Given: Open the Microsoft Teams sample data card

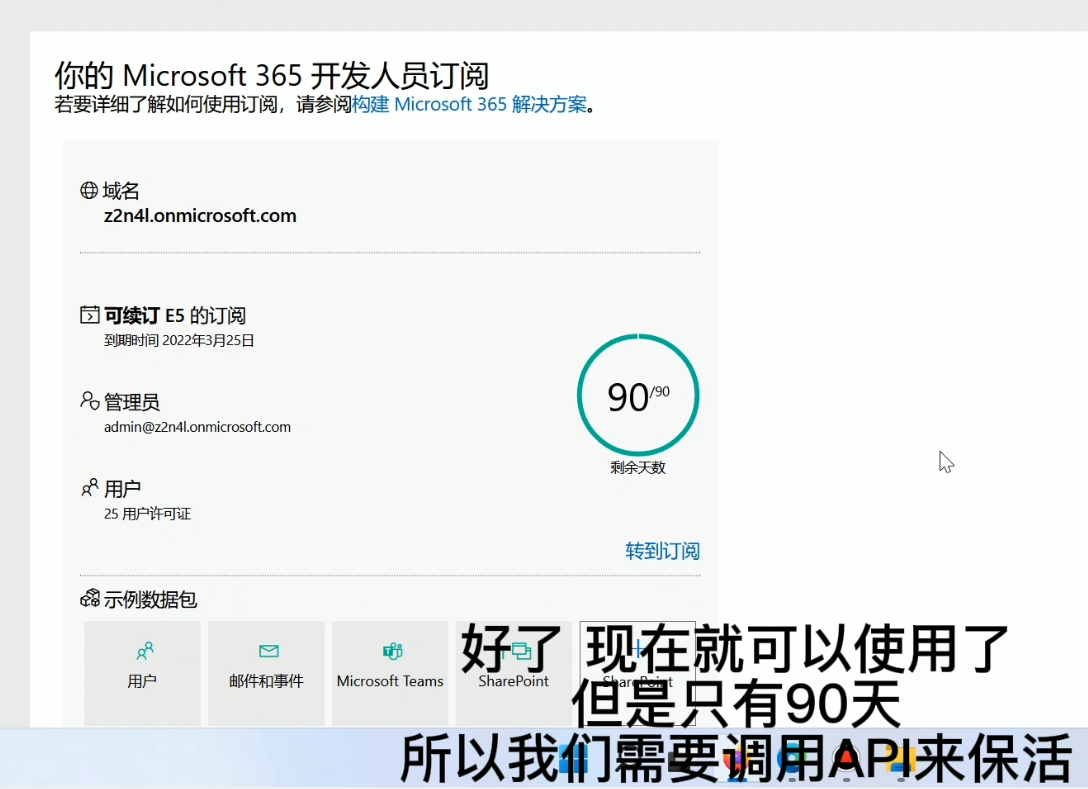Looking at the screenshot, I should 390,673.
